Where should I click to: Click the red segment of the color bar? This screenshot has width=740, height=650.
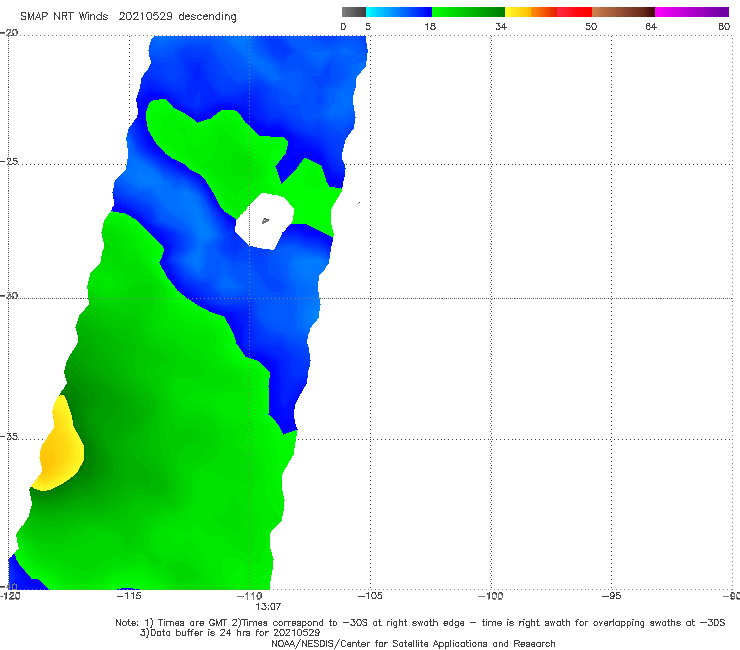click(574, 12)
